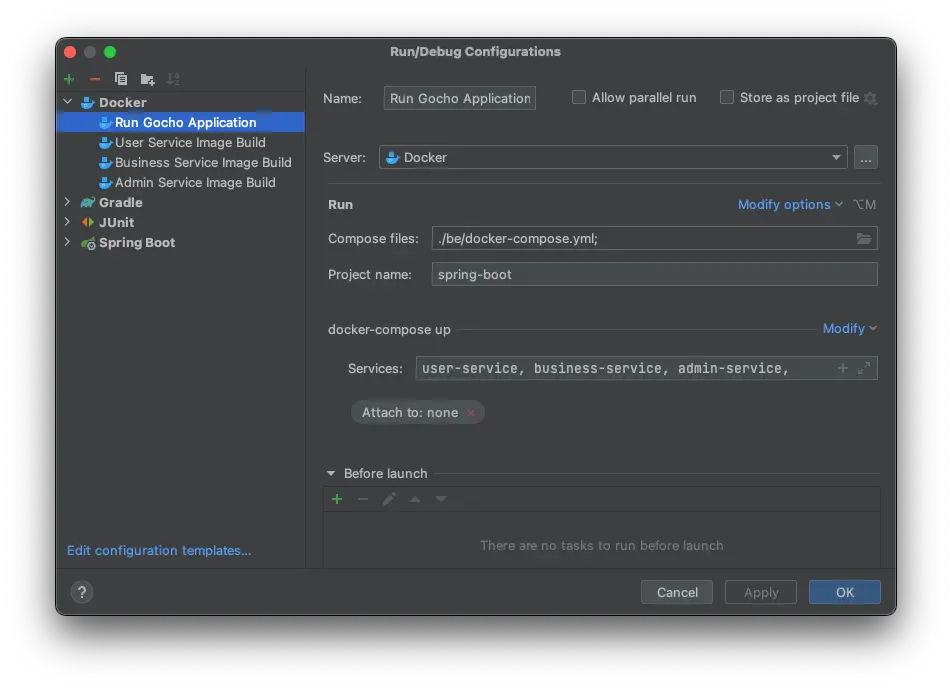The height and width of the screenshot is (689, 952).
Task: Open the Modify options menu
Action: point(790,204)
